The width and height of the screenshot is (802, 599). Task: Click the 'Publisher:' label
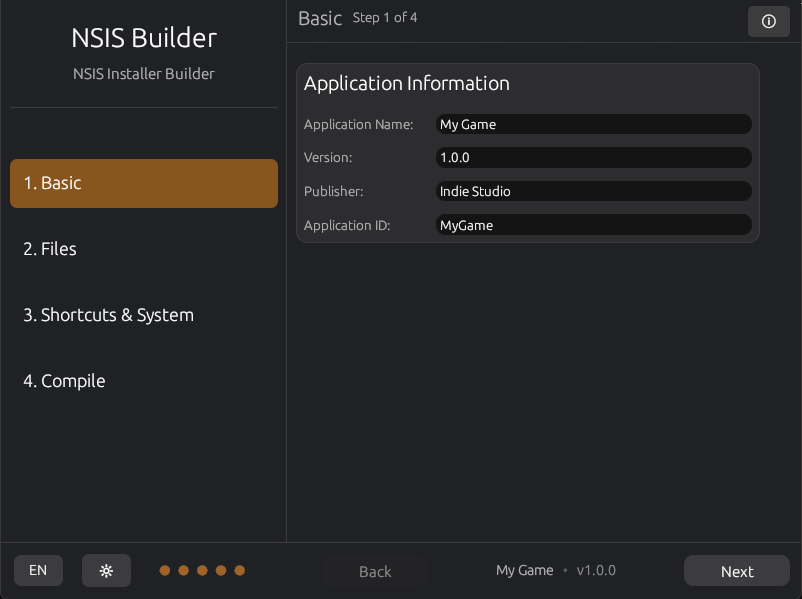coord(333,191)
